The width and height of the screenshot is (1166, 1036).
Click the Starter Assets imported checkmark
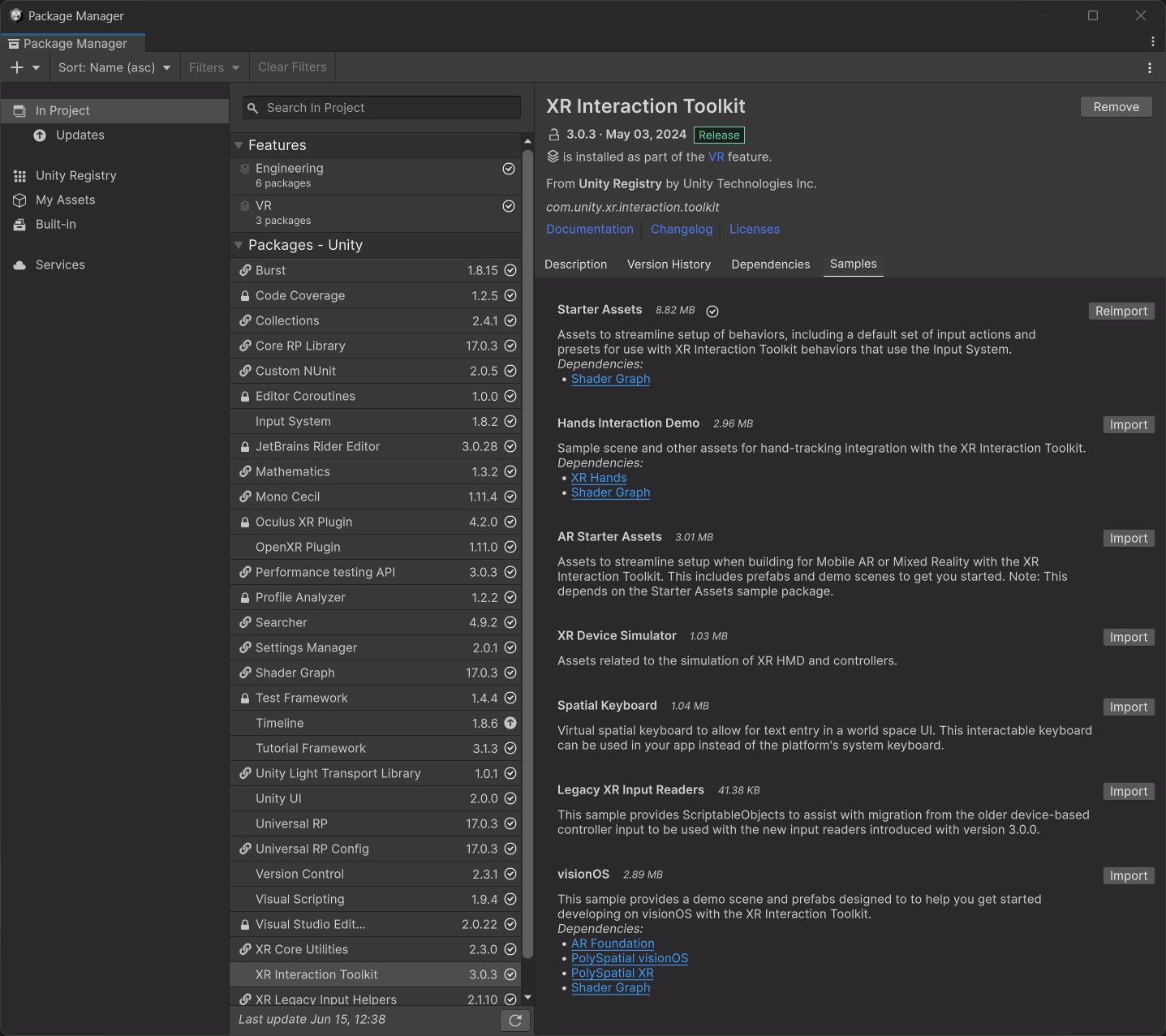[712, 312]
